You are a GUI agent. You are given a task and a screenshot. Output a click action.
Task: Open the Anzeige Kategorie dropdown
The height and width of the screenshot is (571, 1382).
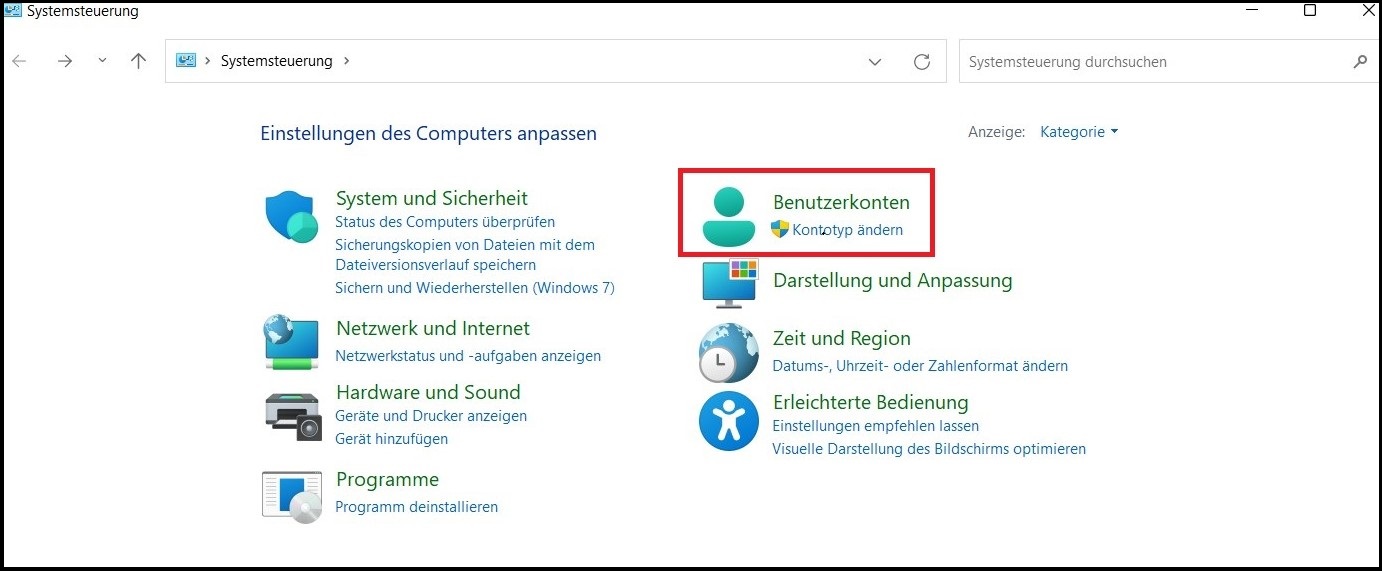pyautogui.click(x=1079, y=132)
